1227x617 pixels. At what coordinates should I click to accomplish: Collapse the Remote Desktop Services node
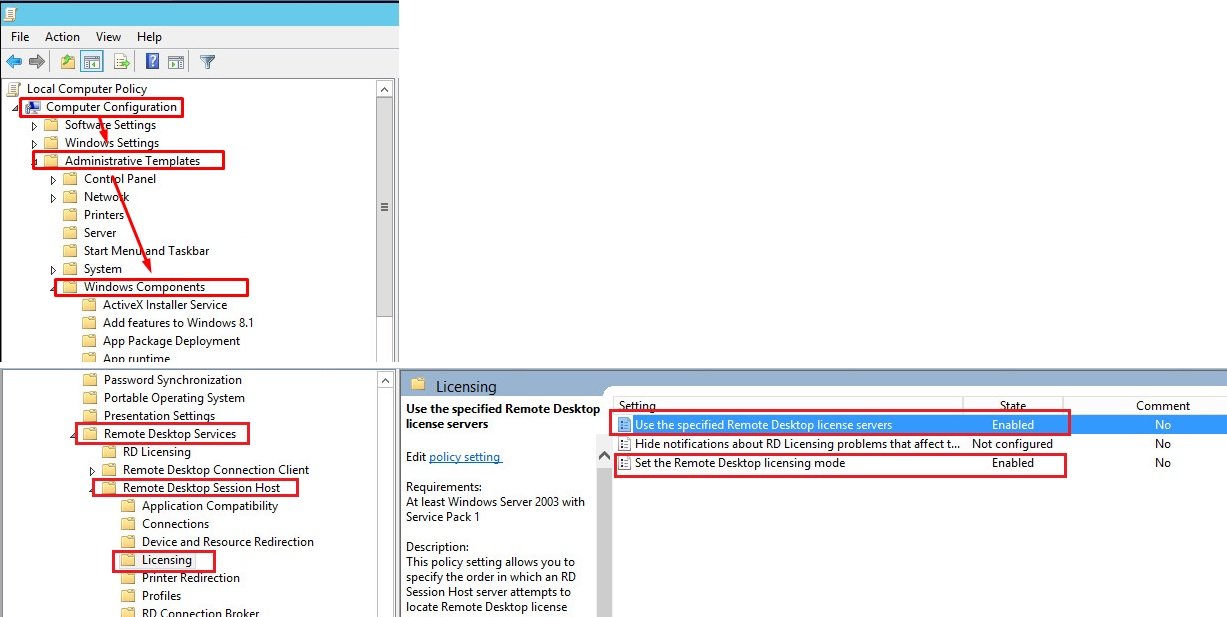[x=73, y=435]
